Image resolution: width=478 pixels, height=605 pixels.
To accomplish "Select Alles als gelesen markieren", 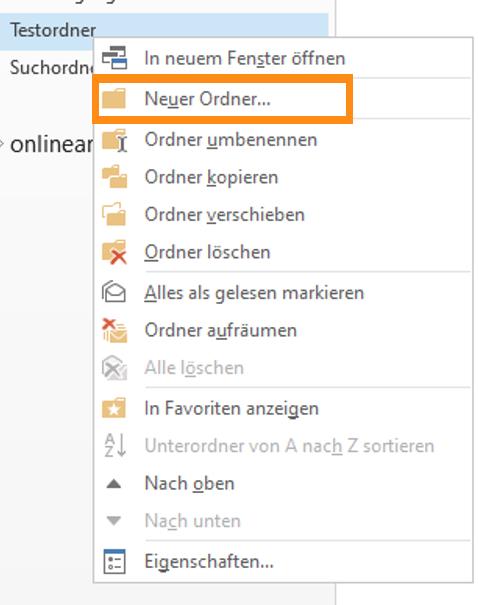I will pos(283,292).
